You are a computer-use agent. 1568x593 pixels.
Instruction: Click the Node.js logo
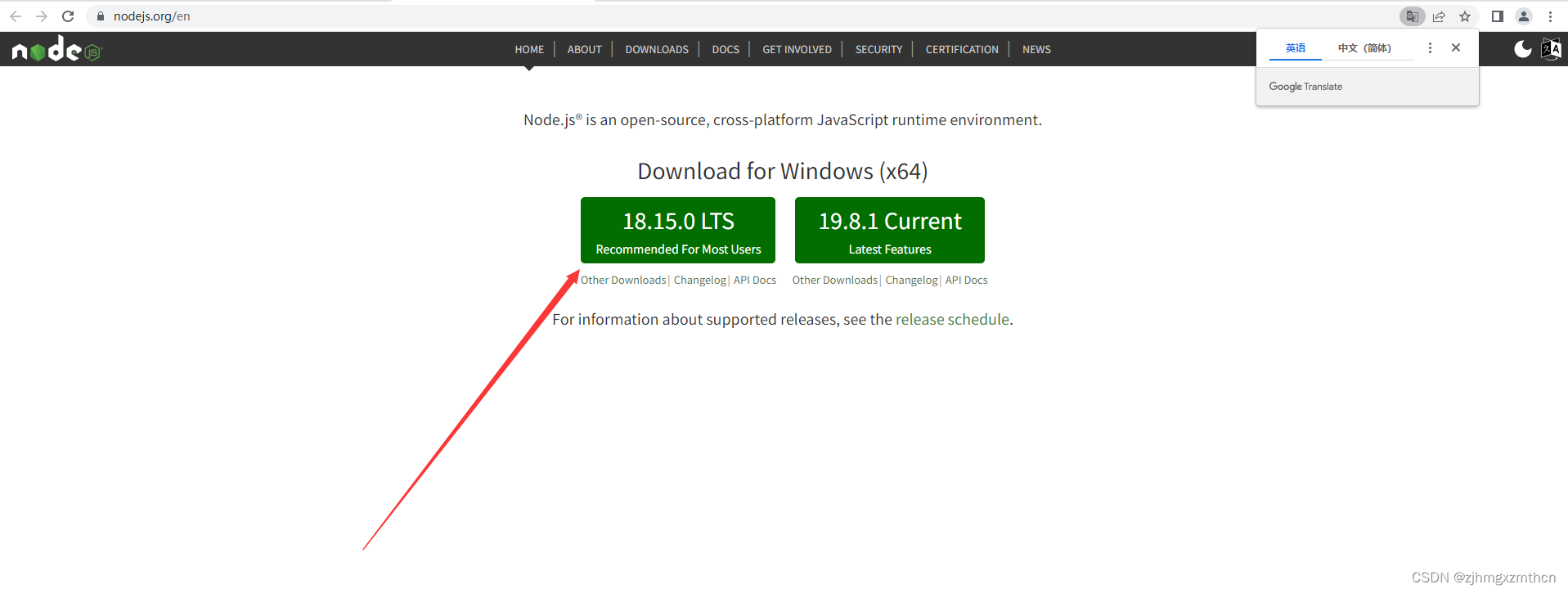pos(56,49)
